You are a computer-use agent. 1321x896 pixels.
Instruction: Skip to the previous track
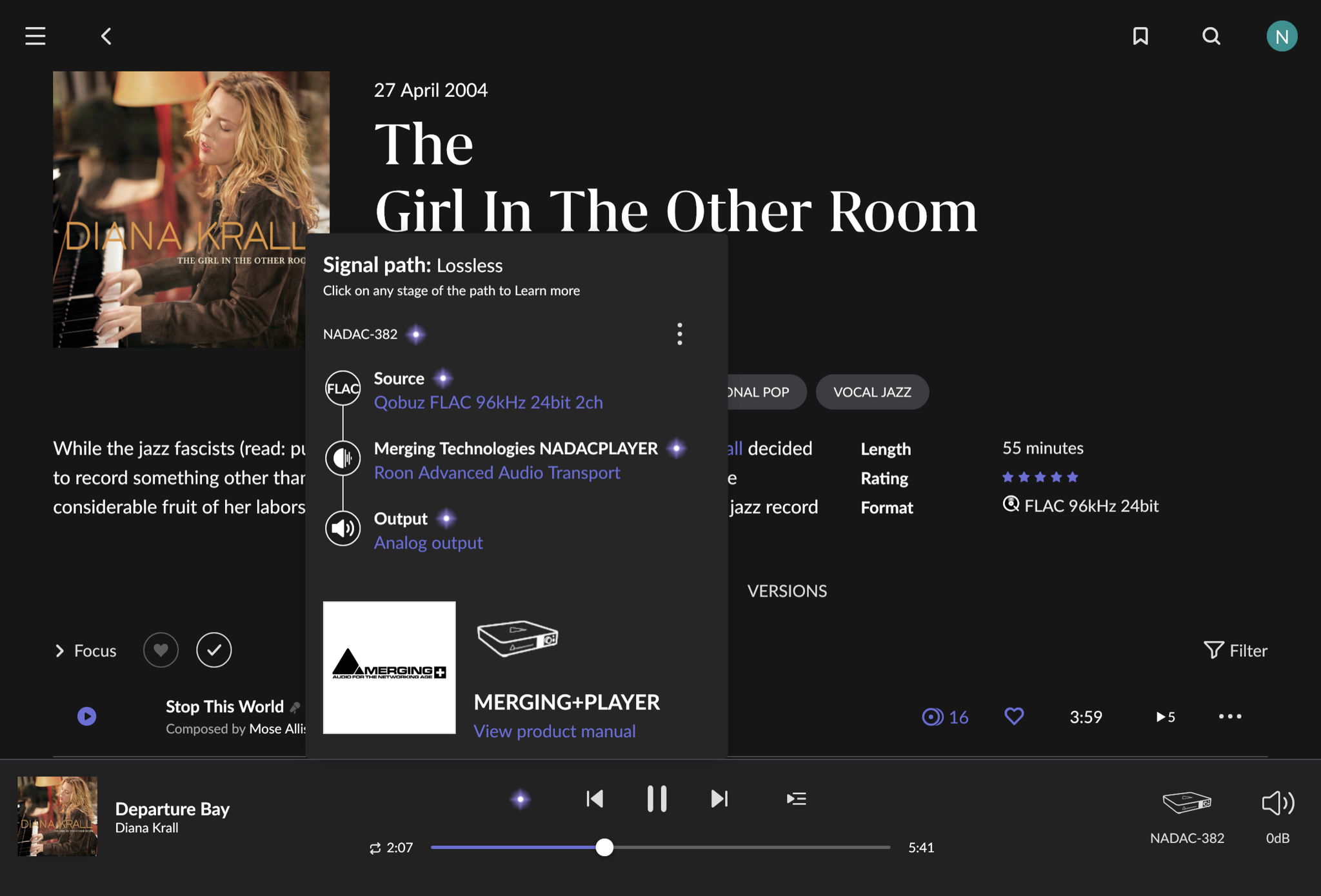[x=595, y=799]
